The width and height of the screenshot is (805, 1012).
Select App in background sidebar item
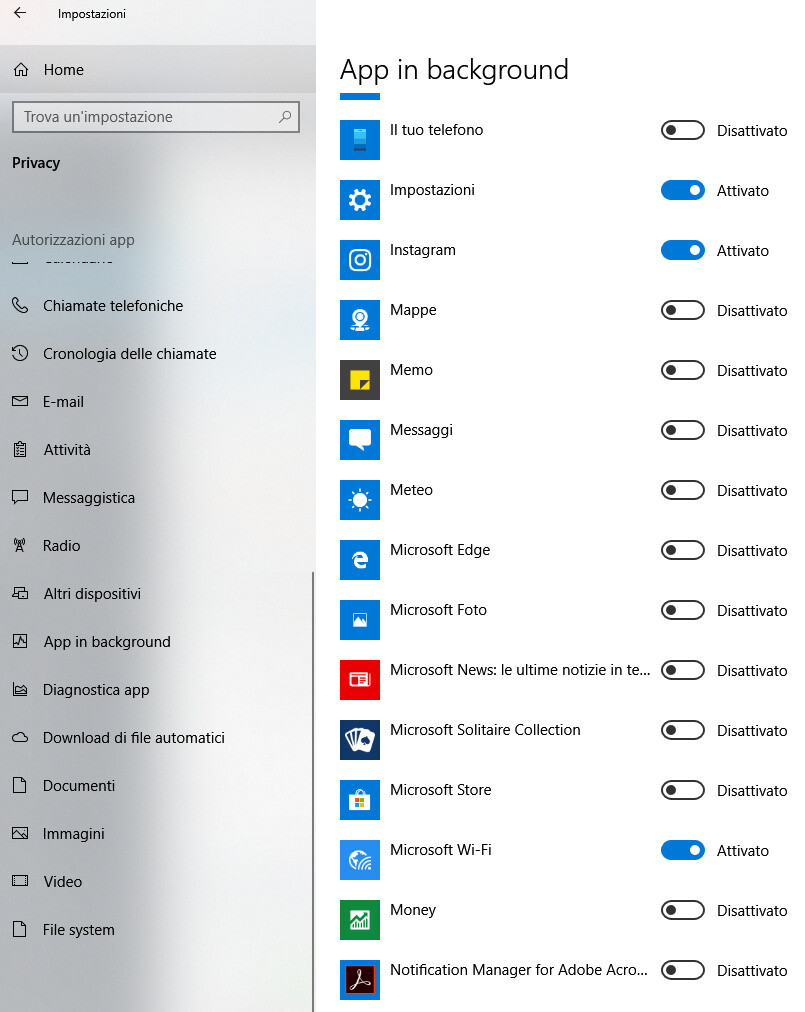(158, 642)
